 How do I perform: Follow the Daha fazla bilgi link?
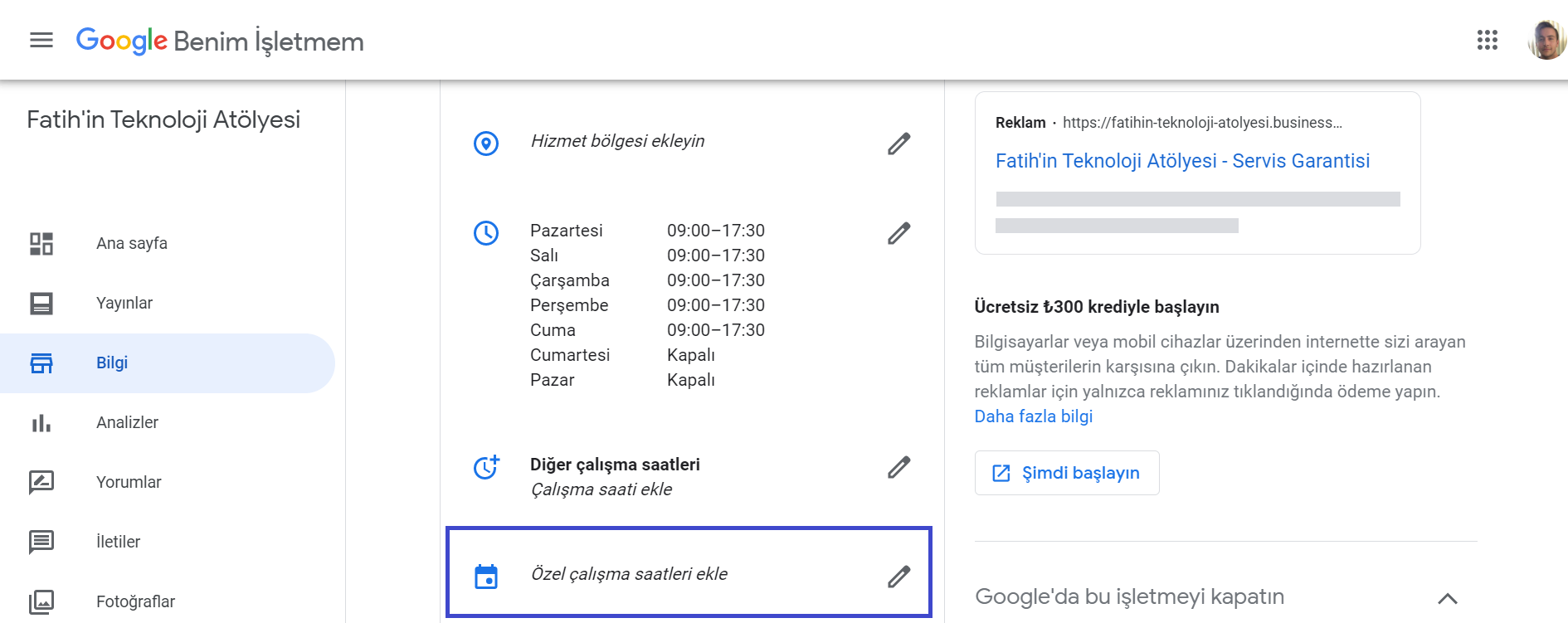[1033, 416]
